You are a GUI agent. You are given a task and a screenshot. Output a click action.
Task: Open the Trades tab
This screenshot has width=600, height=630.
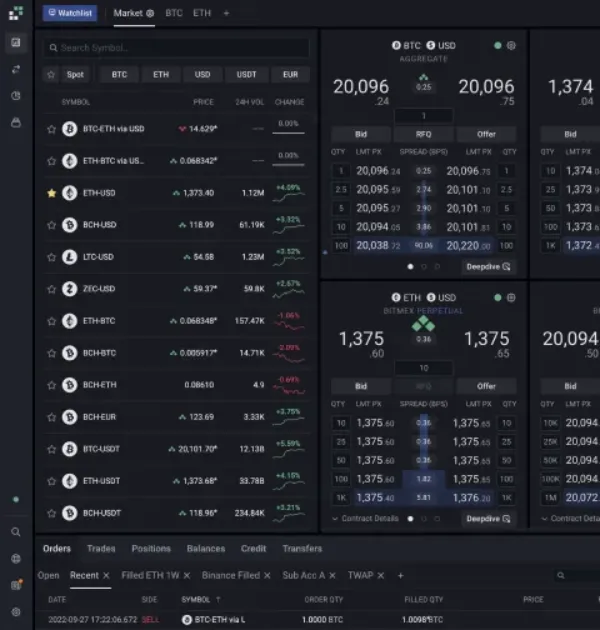coord(101,548)
